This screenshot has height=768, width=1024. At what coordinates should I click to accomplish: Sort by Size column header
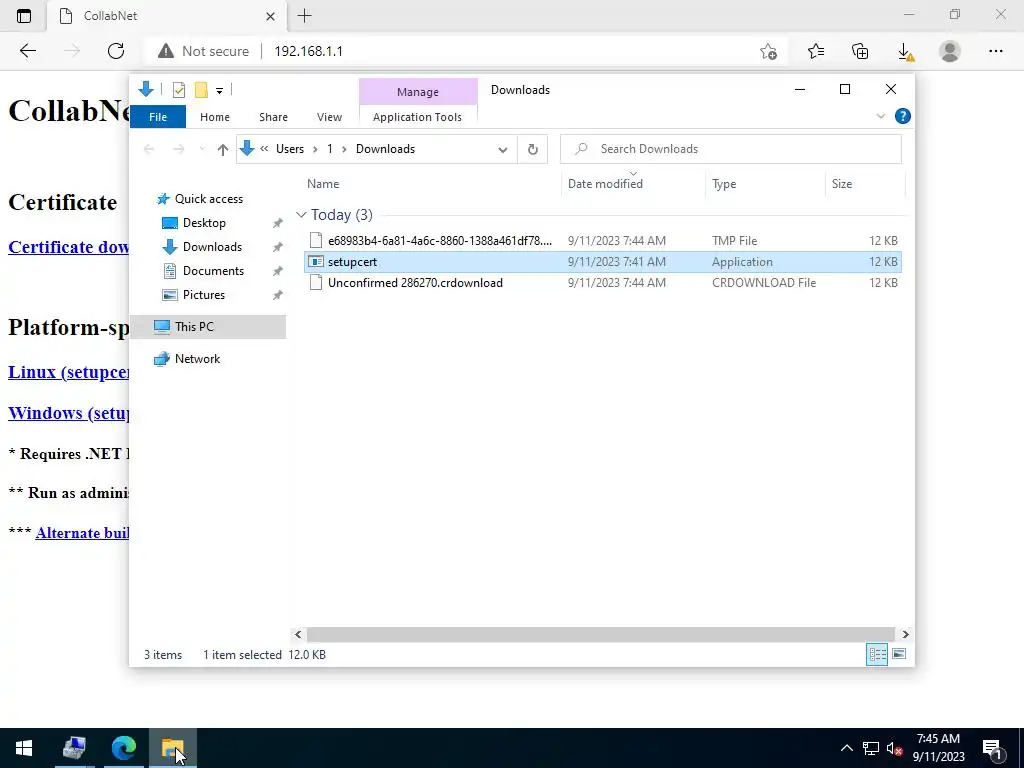click(x=865, y=184)
